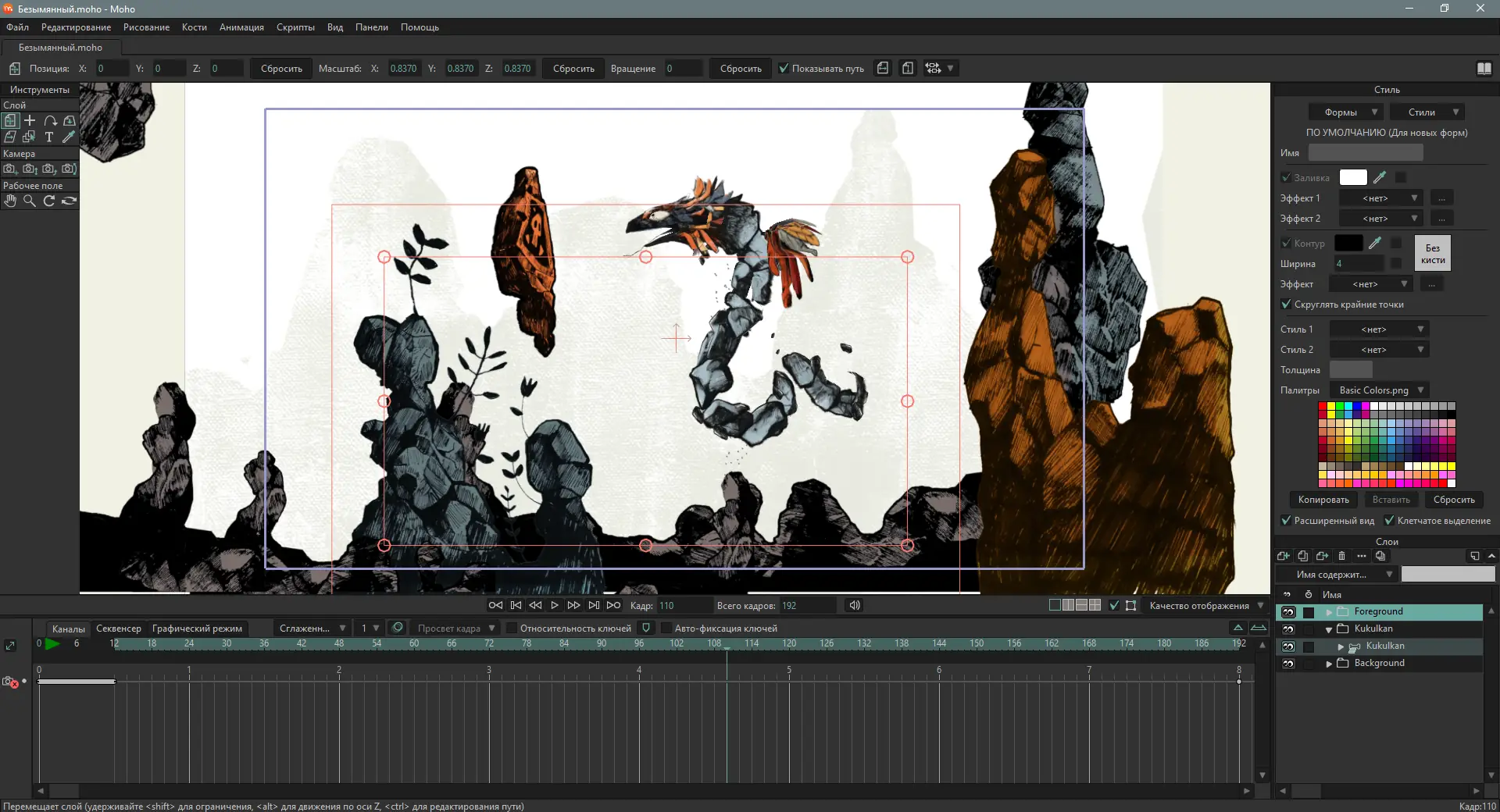The width and height of the screenshot is (1500, 812).
Task: Open the 'Basic Colors.png' palette dropdown
Action: (x=1380, y=390)
